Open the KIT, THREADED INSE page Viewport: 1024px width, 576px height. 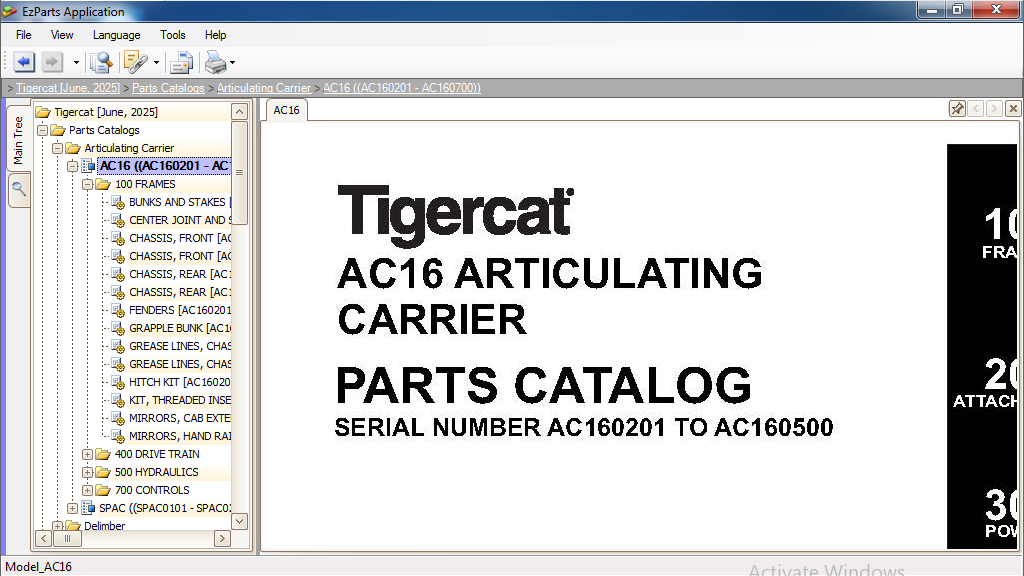180,400
